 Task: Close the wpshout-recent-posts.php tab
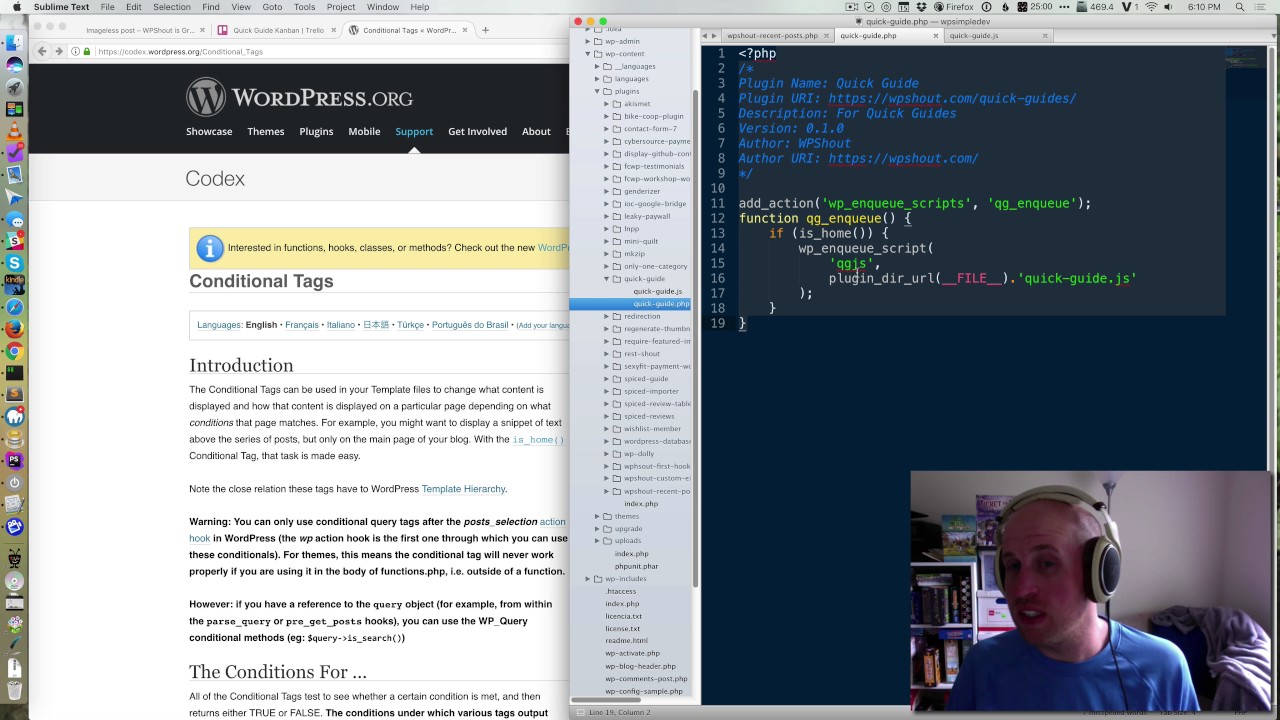coord(826,36)
